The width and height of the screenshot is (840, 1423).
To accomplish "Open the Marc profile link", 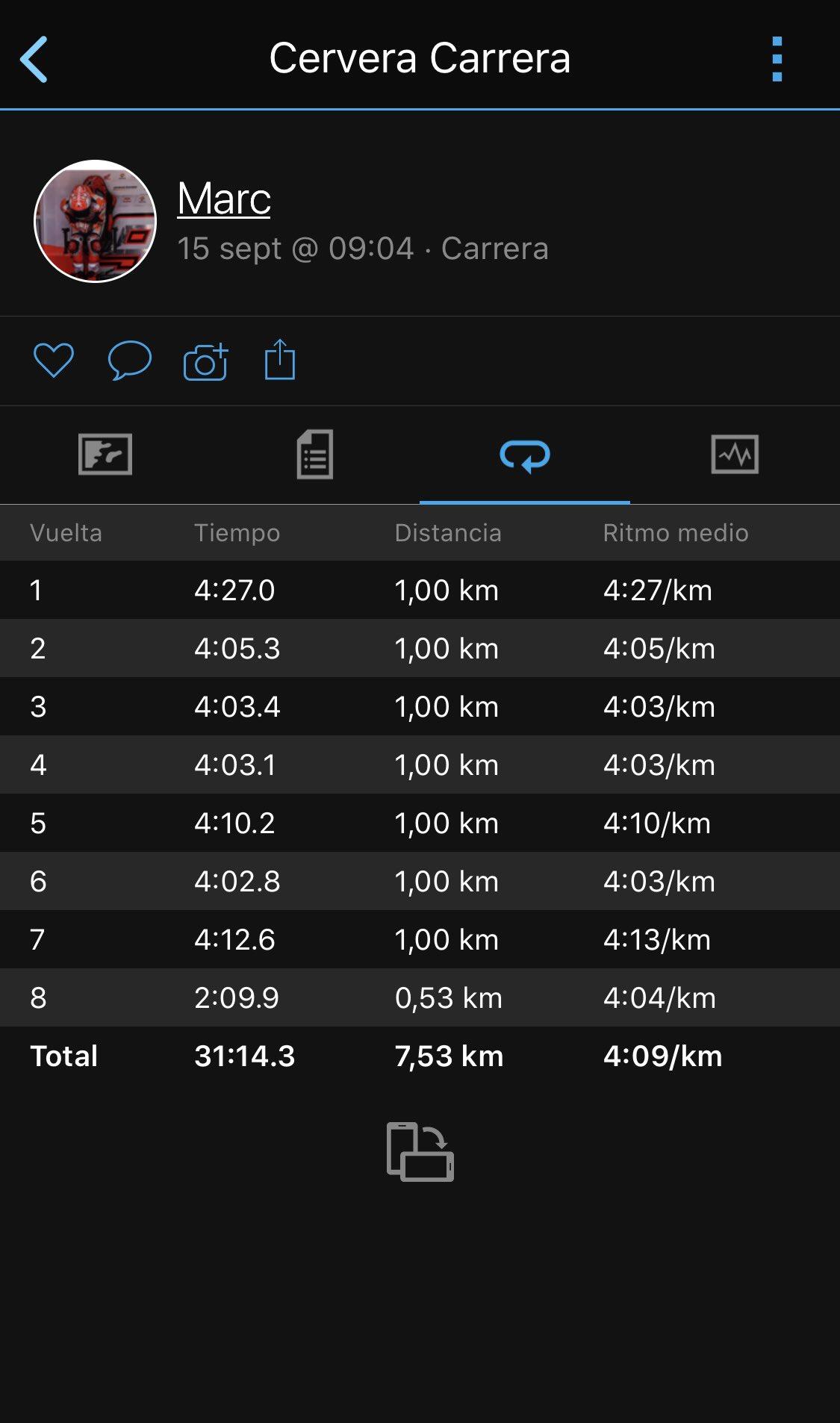I will coord(224,199).
